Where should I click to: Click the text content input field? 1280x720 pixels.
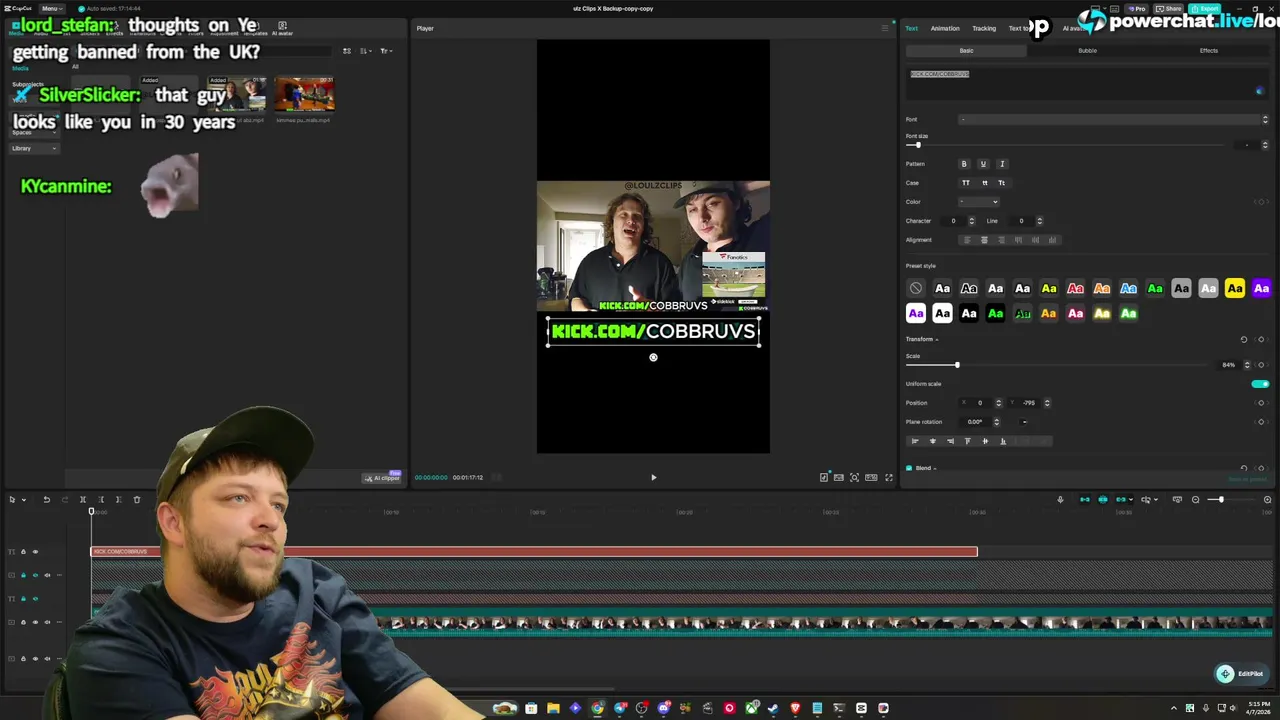point(1086,84)
